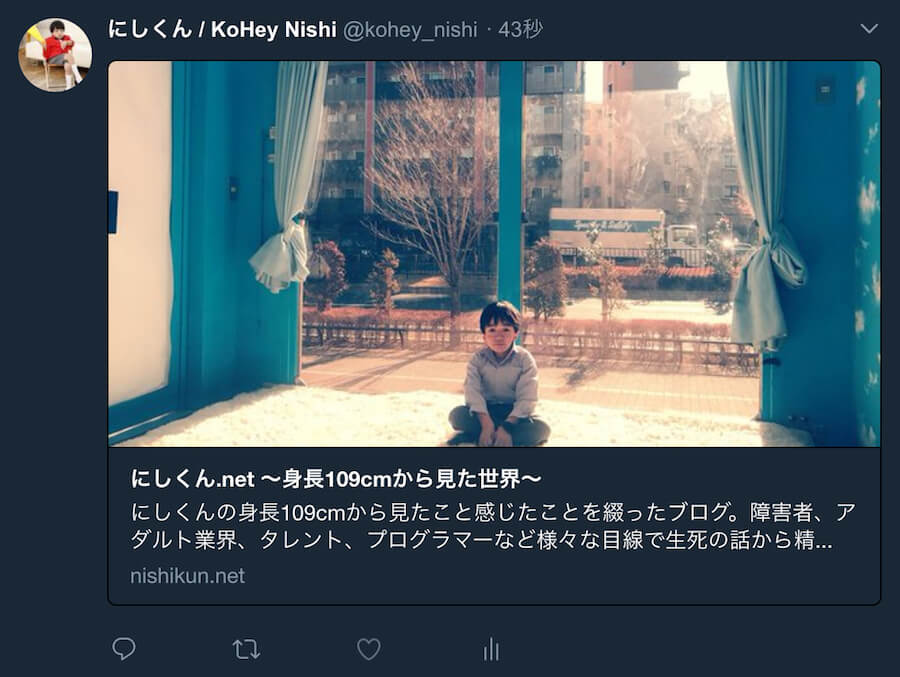Screen dimensions: 900x677
Task: Retweet this post using the retweet icon
Action: tap(246, 649)
